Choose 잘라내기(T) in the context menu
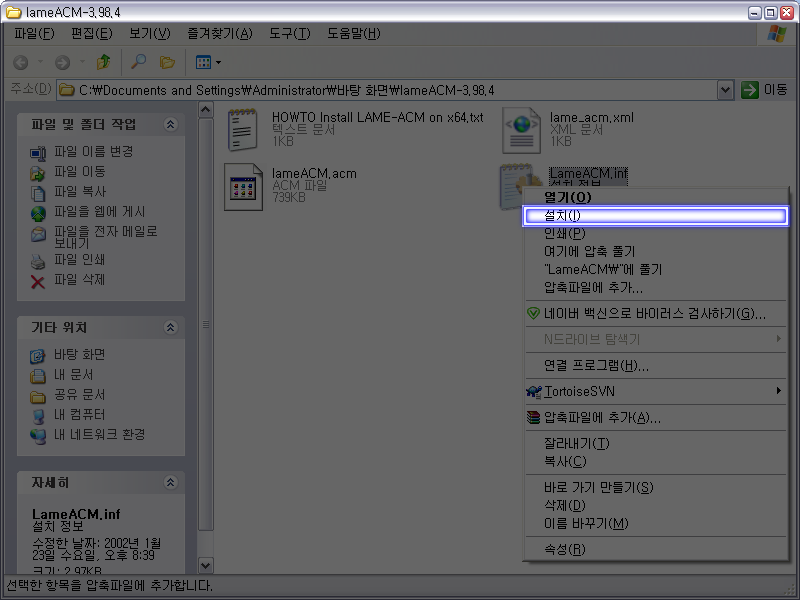 tap(656, 443)
